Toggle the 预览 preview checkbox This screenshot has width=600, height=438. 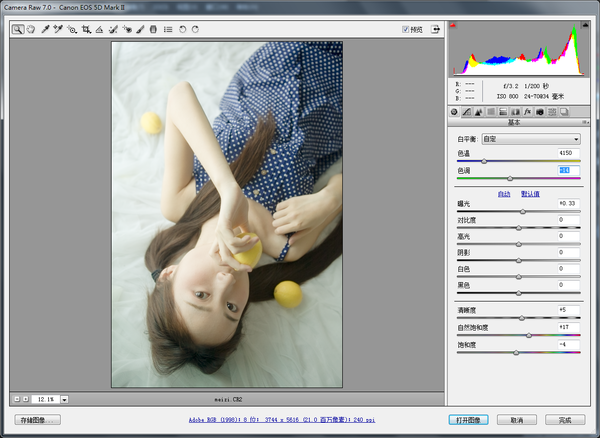pyautogui.click(x=405, y=30)
